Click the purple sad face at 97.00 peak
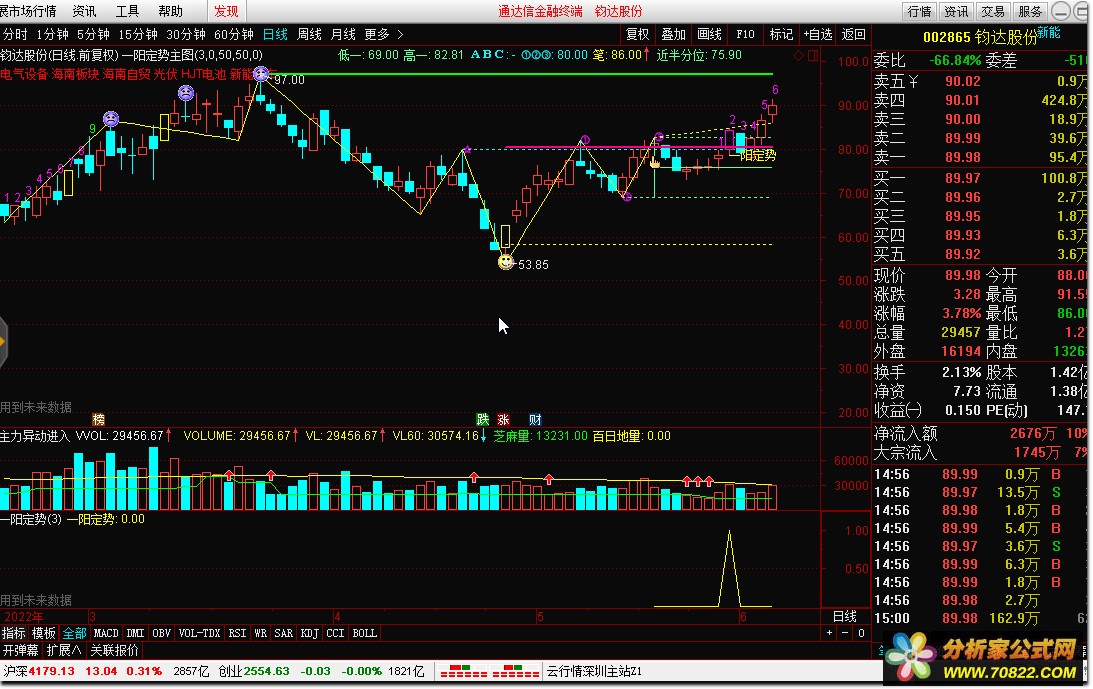1093x689 pixels. 261,73
